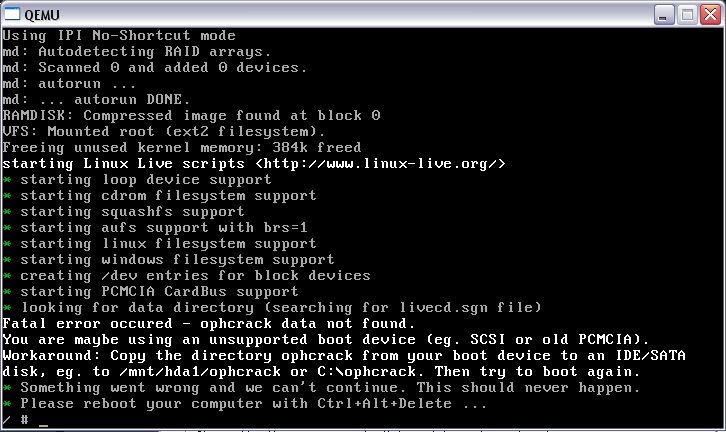726x432 pixels.
Task: Maximize the QEMU window
Action: point(687,15)
